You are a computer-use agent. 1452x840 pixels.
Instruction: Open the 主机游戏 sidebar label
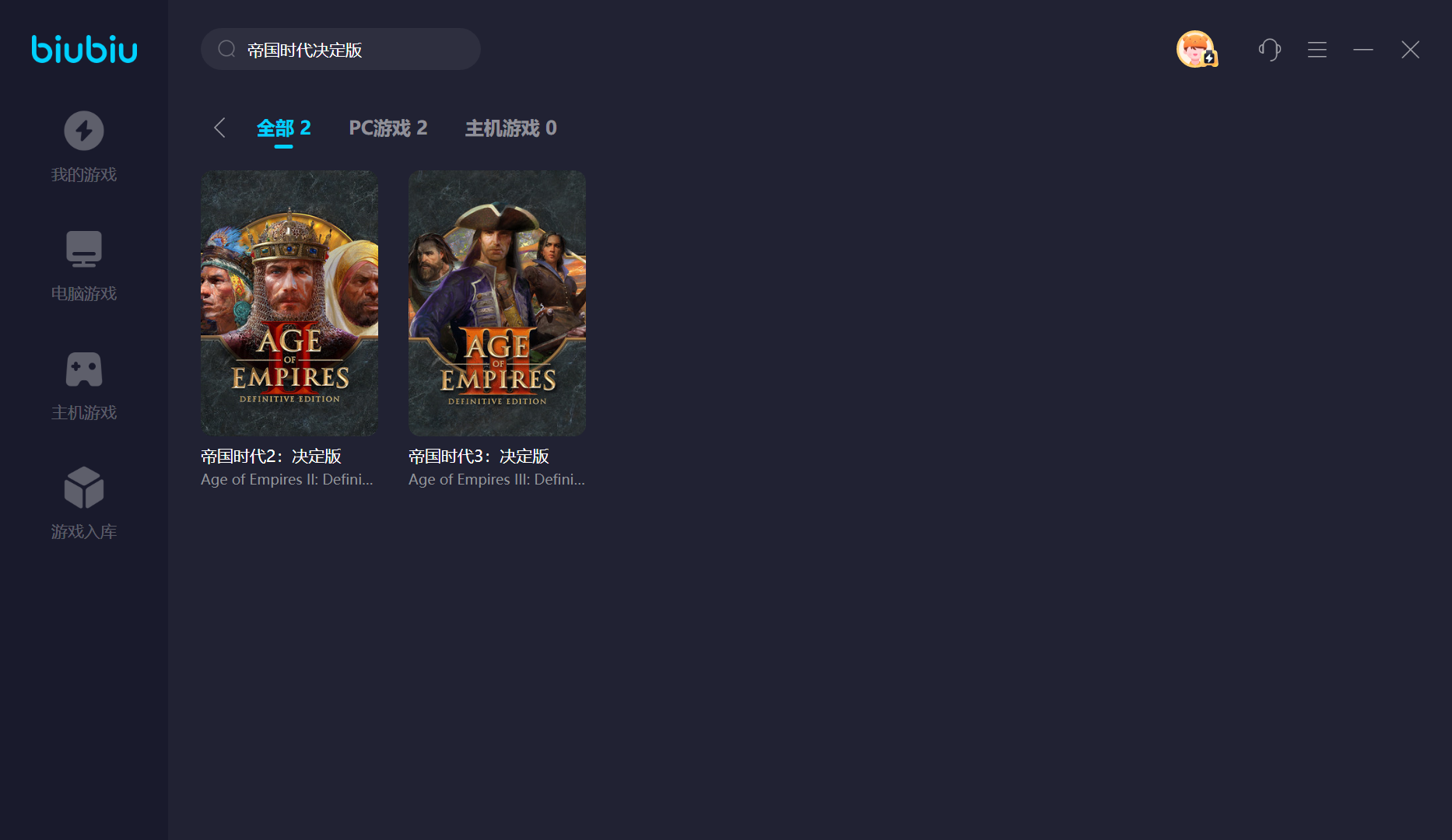[x=84, y=413]
